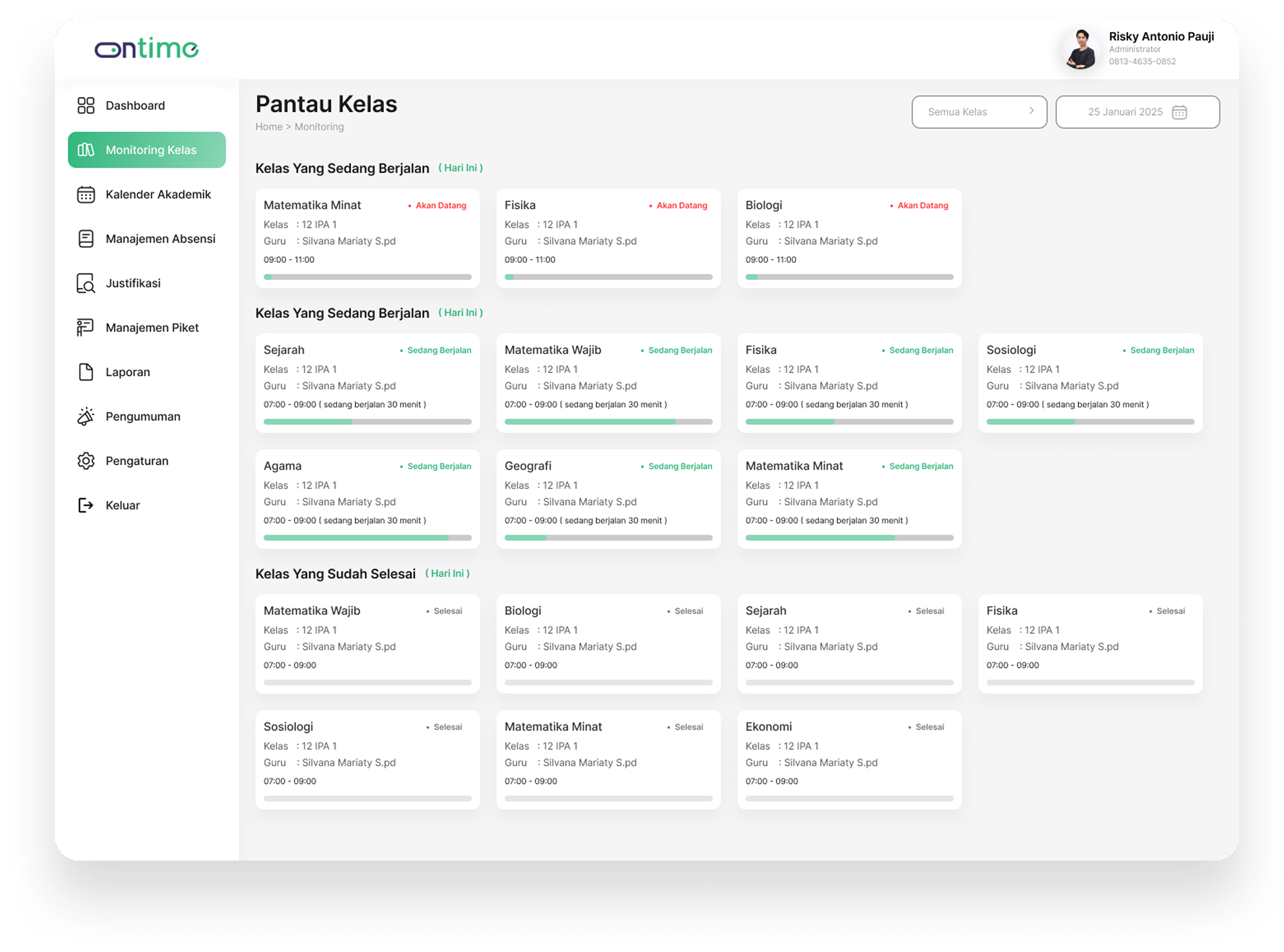Click the upcoming Fisika card time 09:00 - 11:00
Screen dimensions: 1284x952
530,260
